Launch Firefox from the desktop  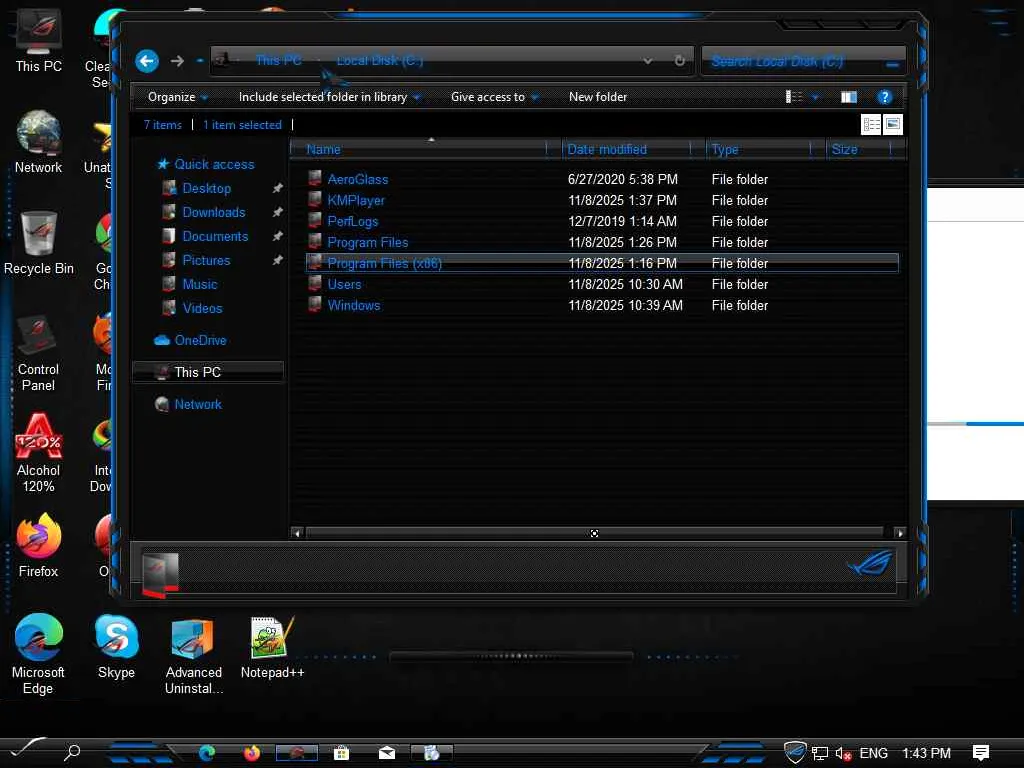point(39,547)
